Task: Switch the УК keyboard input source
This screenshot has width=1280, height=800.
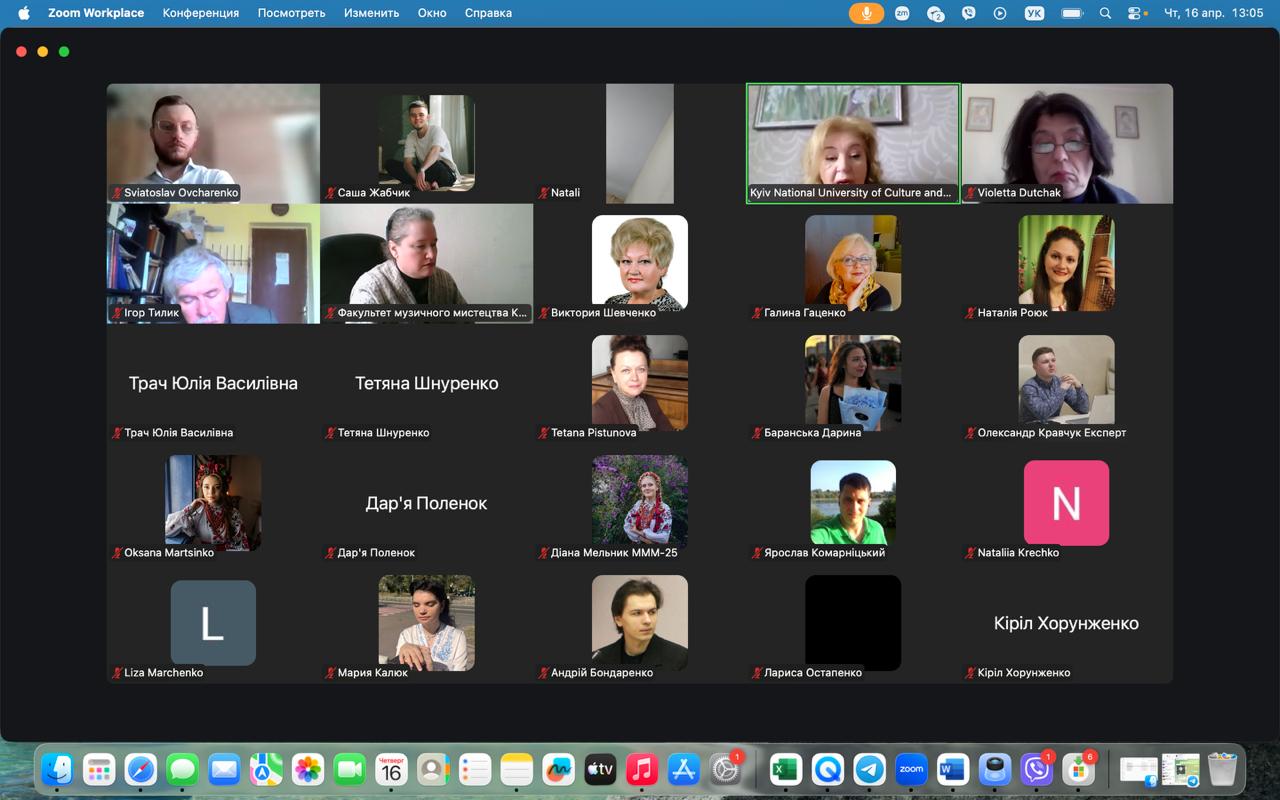Action: [x=1034, y=13]
